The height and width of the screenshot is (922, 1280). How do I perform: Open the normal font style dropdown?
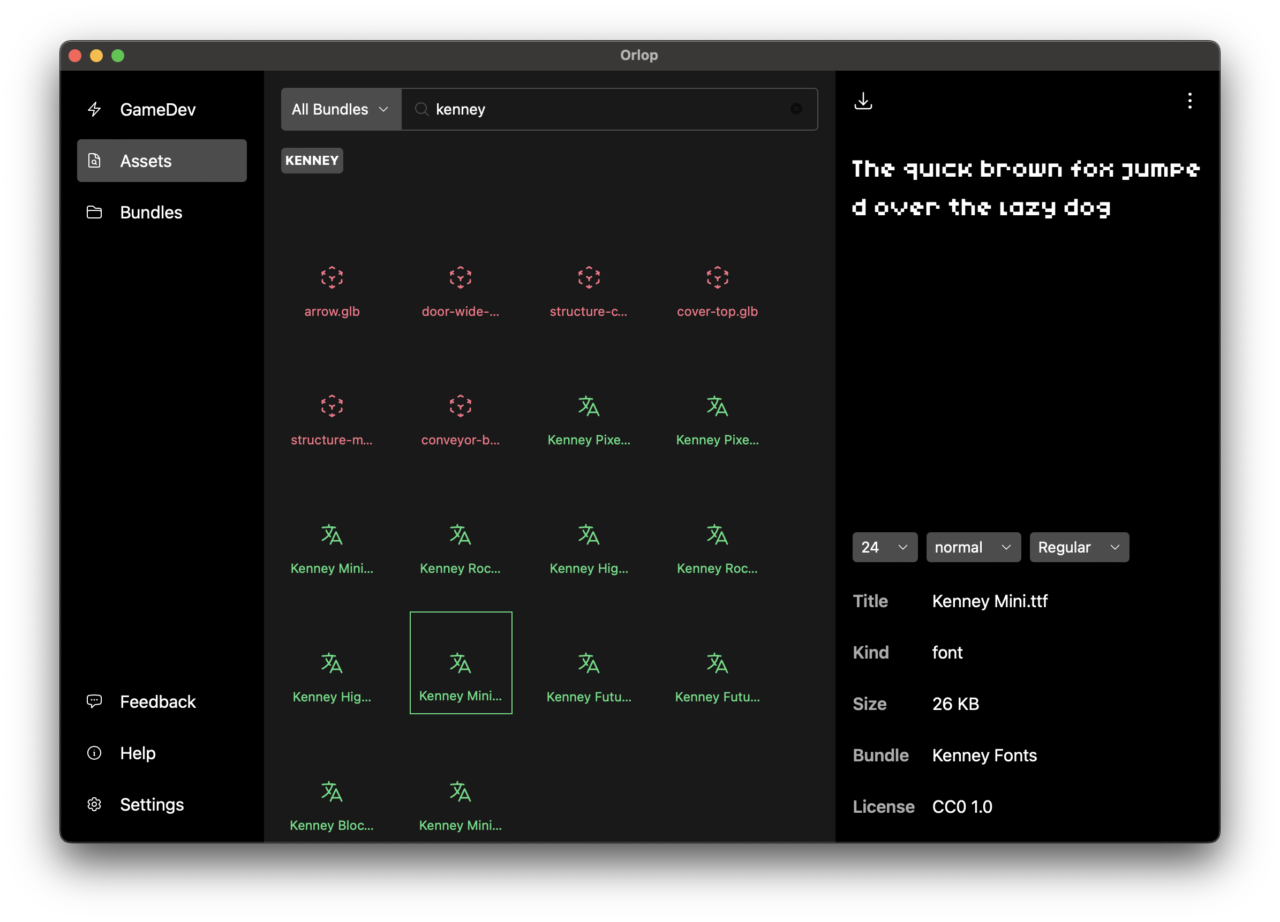point(974,547)
